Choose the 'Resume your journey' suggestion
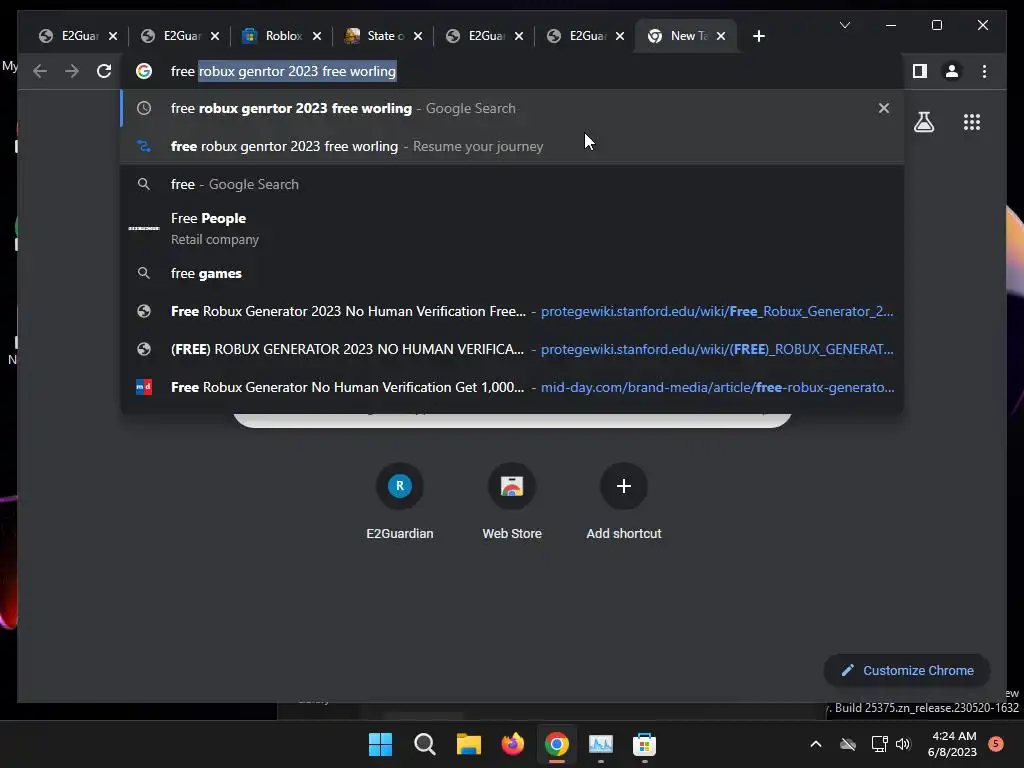 point(513,146)
